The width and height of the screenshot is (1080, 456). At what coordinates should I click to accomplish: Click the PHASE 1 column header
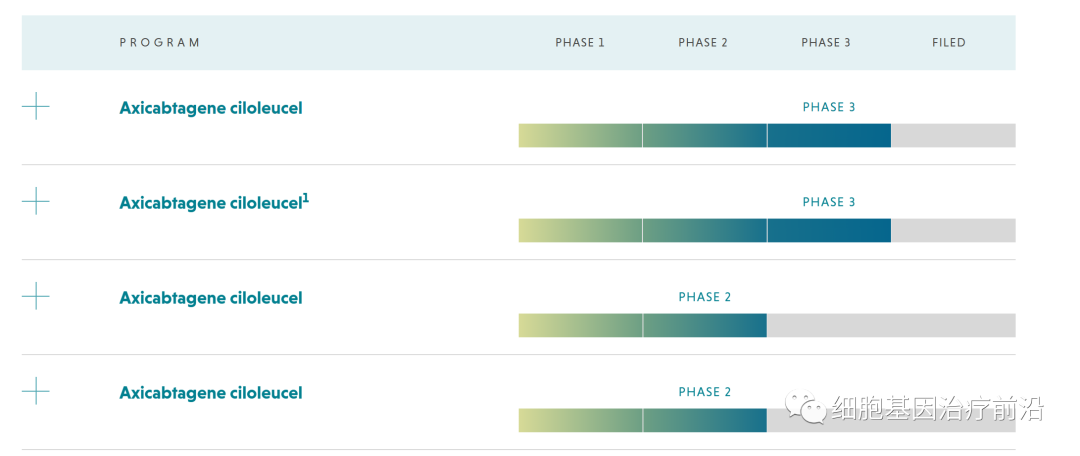(580, 43)
